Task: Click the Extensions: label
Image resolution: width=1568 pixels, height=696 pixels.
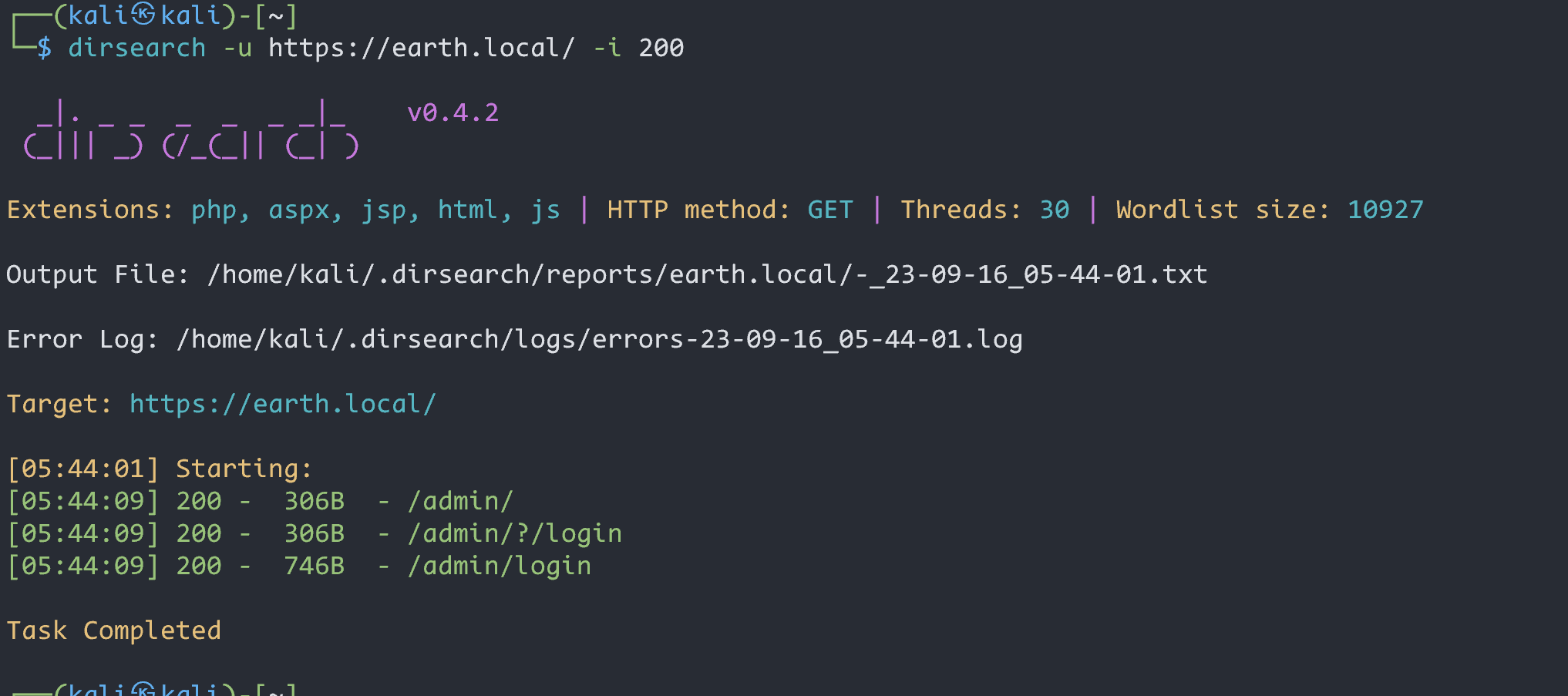Action: pos(91,210)
